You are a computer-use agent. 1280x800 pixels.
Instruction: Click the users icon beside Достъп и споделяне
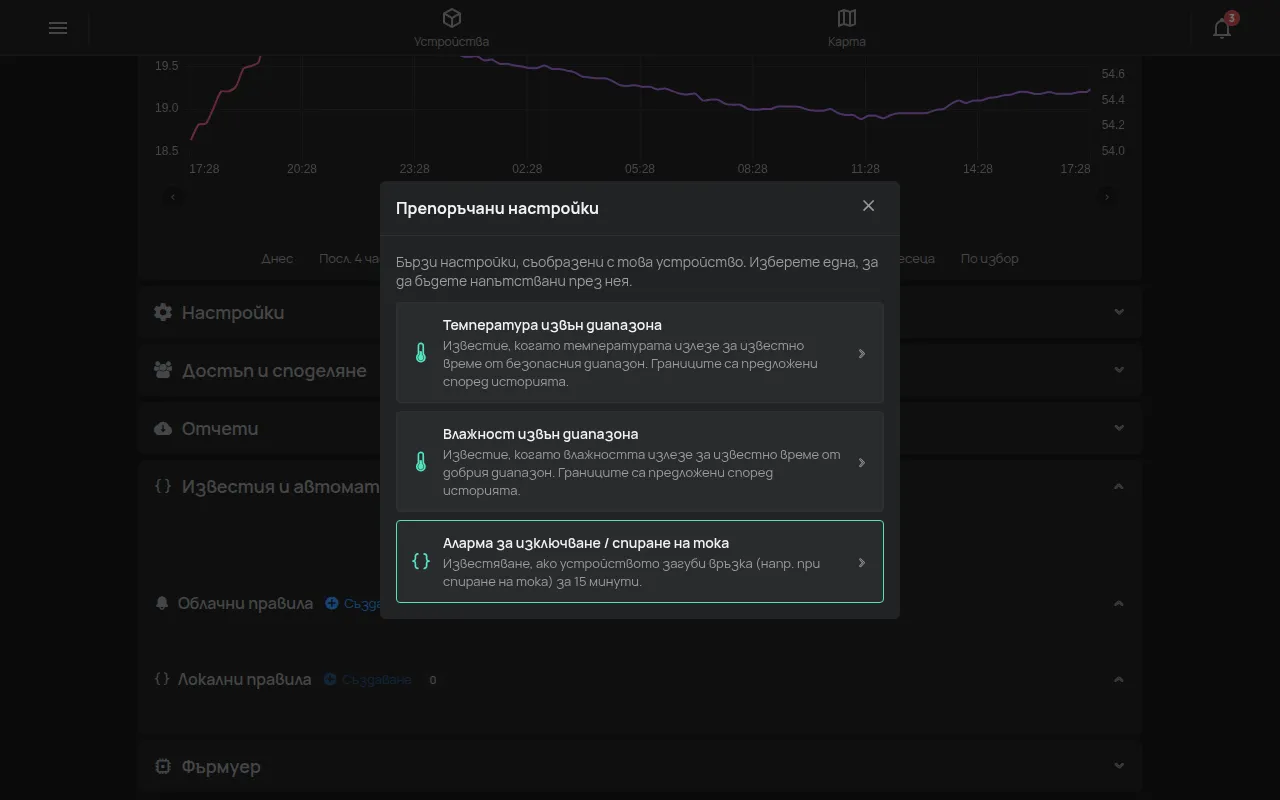pyautogui.click(x=163, y=370)
